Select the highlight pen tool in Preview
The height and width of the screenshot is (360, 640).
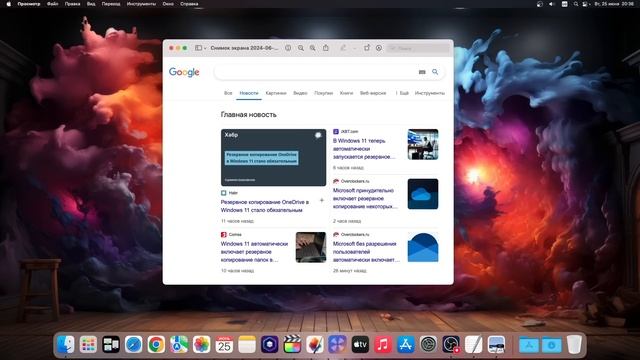pyautogui.click(x=343, y=48)
